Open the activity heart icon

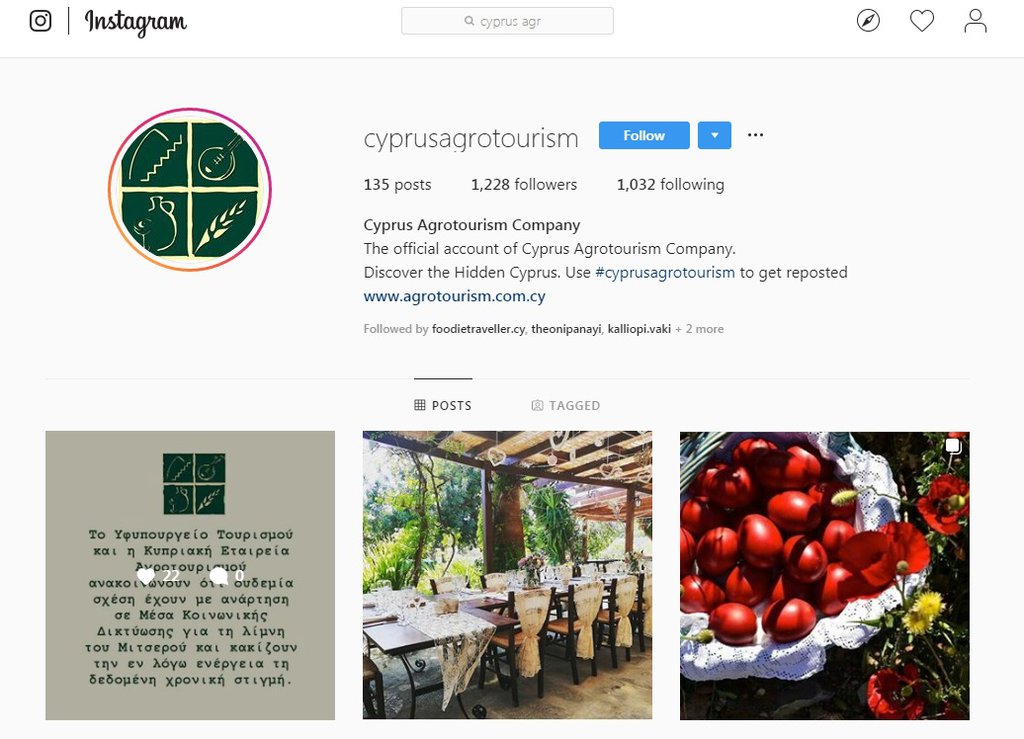pyautogui.click(x=921, y=21)
